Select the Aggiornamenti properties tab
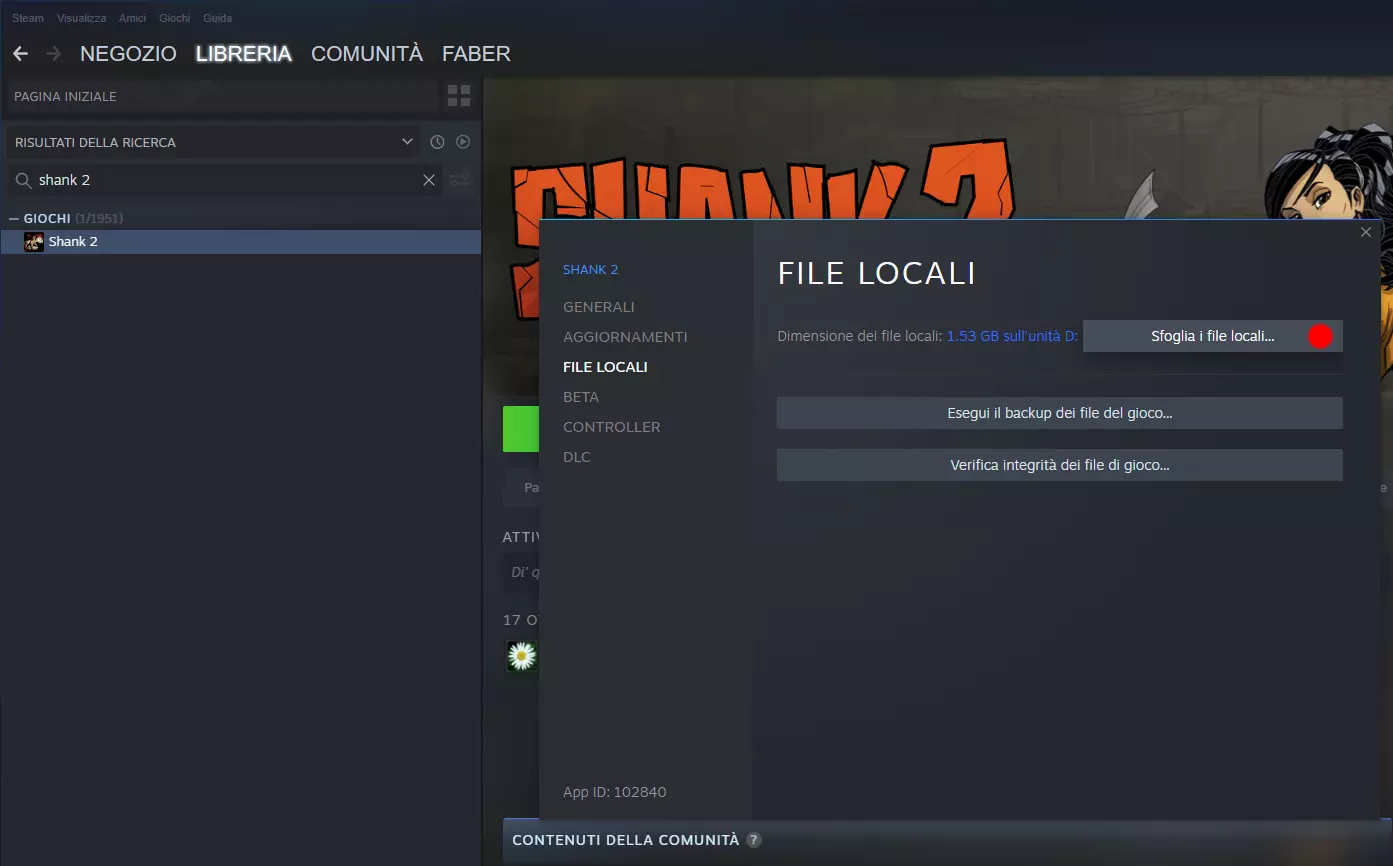Screen dimensions: 1393x866 click(625, 337)
